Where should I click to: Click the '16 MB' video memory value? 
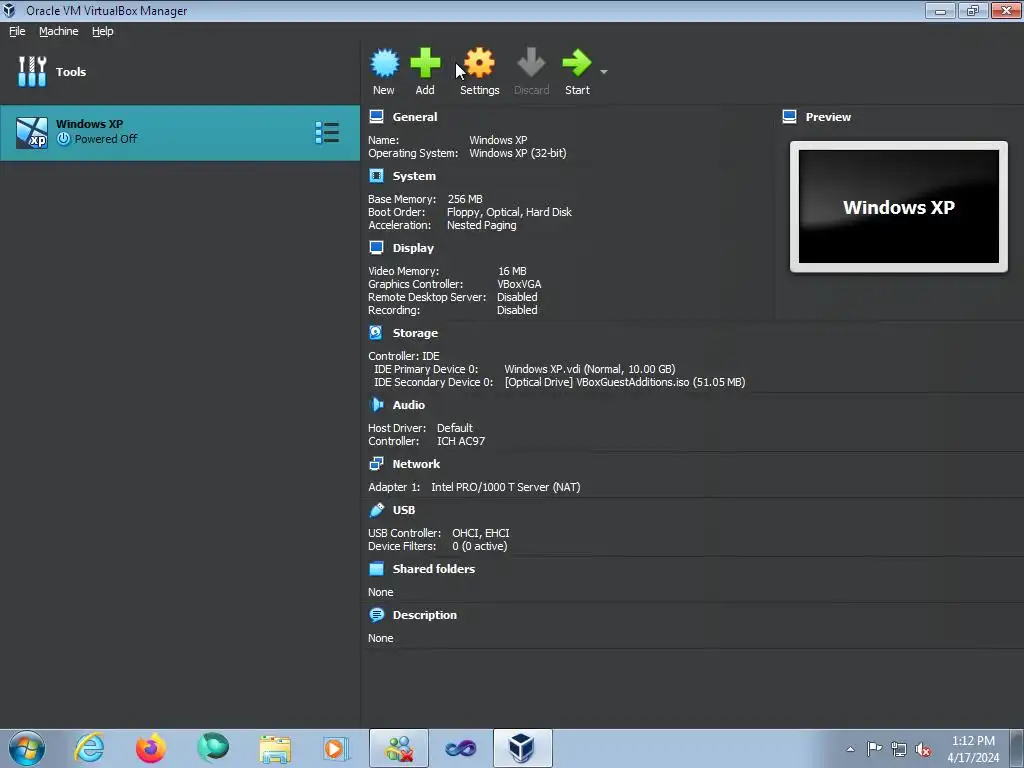pyautogui.click(x=512, y=271)
